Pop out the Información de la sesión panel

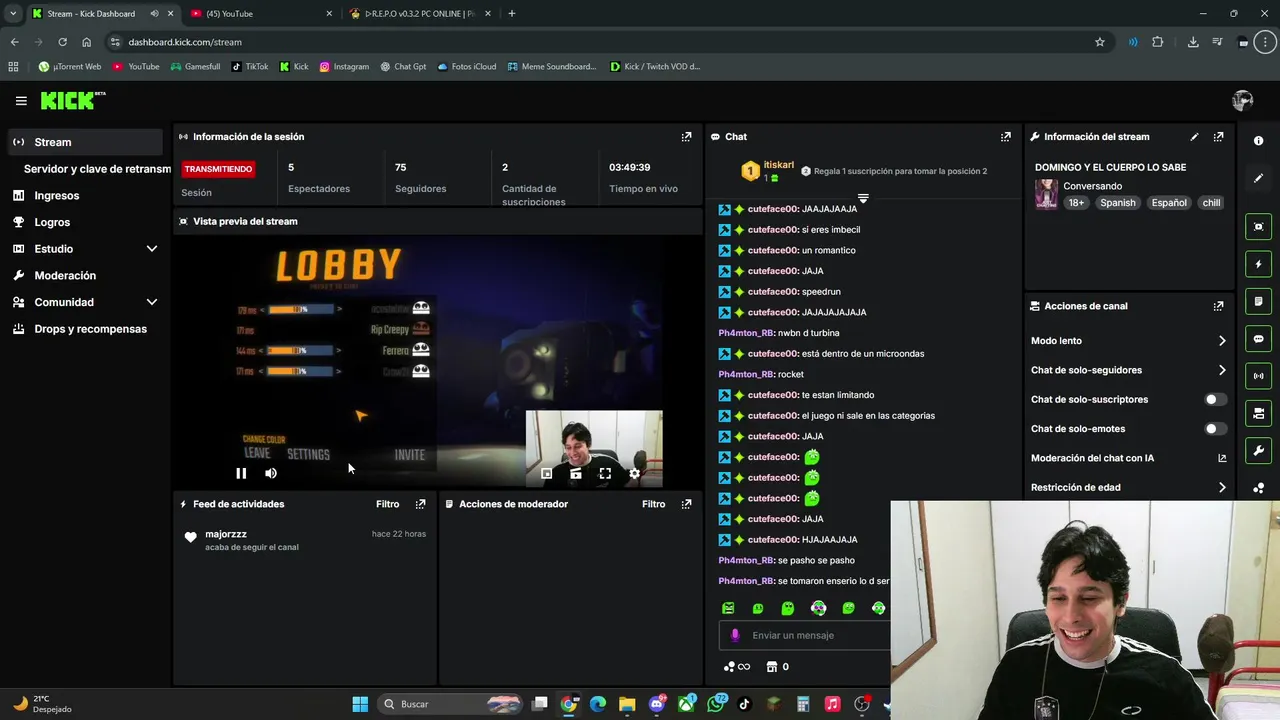(686, 137)
